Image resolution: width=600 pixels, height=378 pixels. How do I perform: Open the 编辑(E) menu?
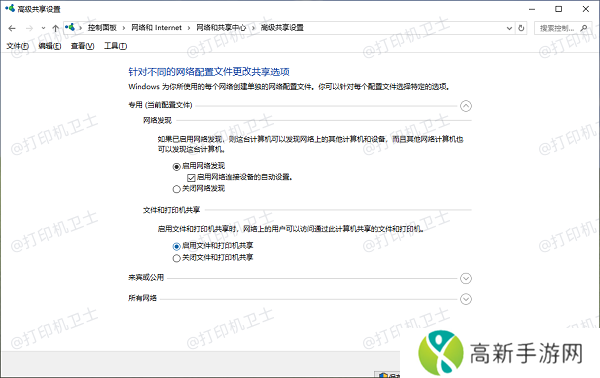coord(50,46)
